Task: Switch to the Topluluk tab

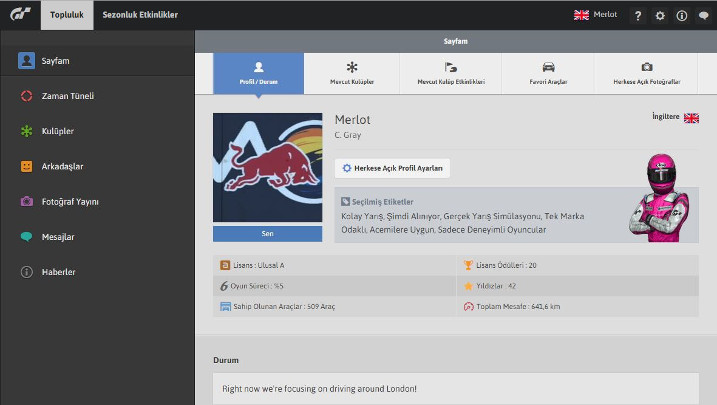Action: pos(67,15)
